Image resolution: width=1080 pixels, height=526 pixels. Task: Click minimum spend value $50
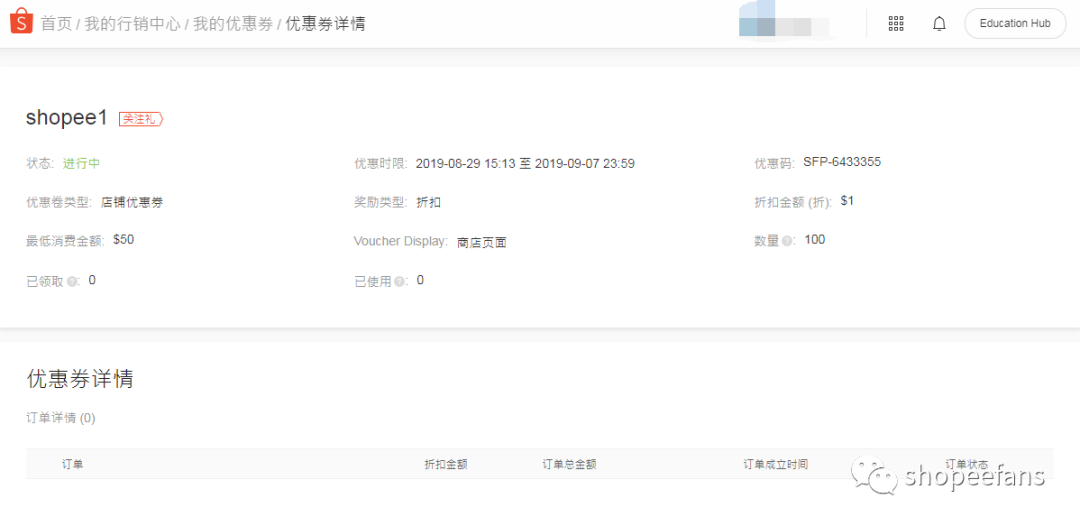123,240
